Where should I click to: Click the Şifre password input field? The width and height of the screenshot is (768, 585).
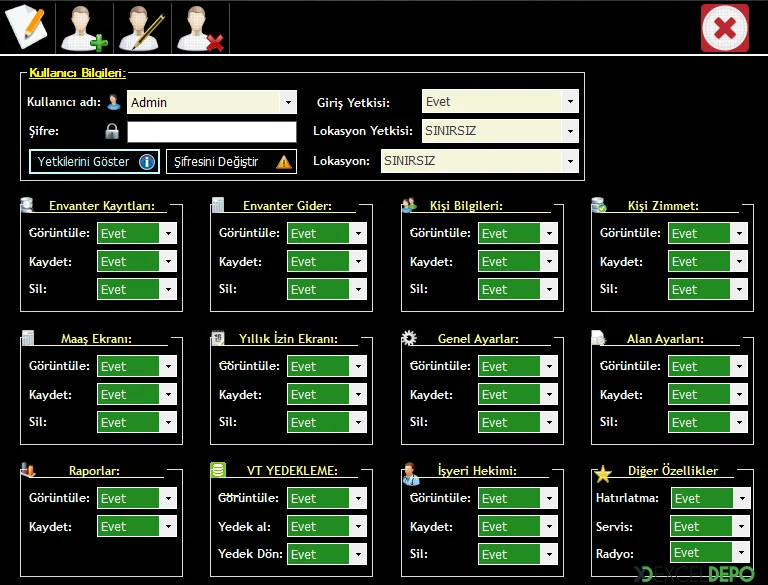tap(211, 132)
